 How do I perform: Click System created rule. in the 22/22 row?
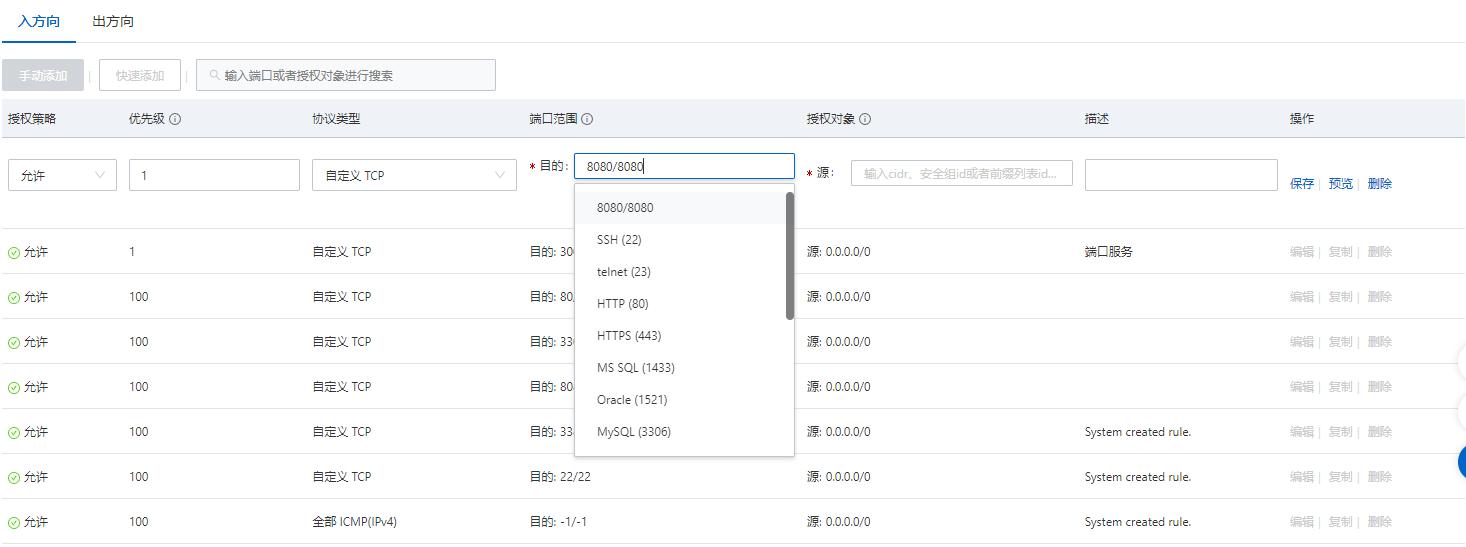(1138, 477)
